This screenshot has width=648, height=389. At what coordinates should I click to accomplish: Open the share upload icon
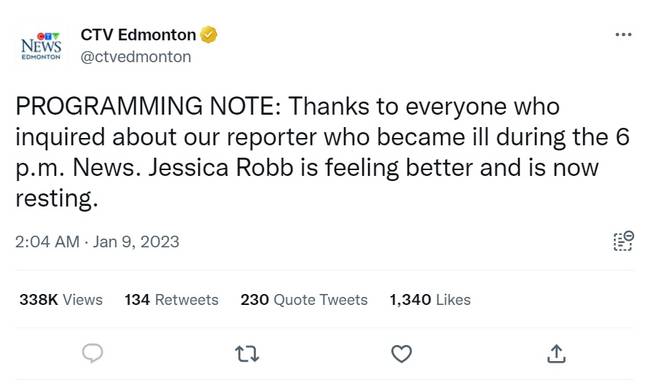556,353
